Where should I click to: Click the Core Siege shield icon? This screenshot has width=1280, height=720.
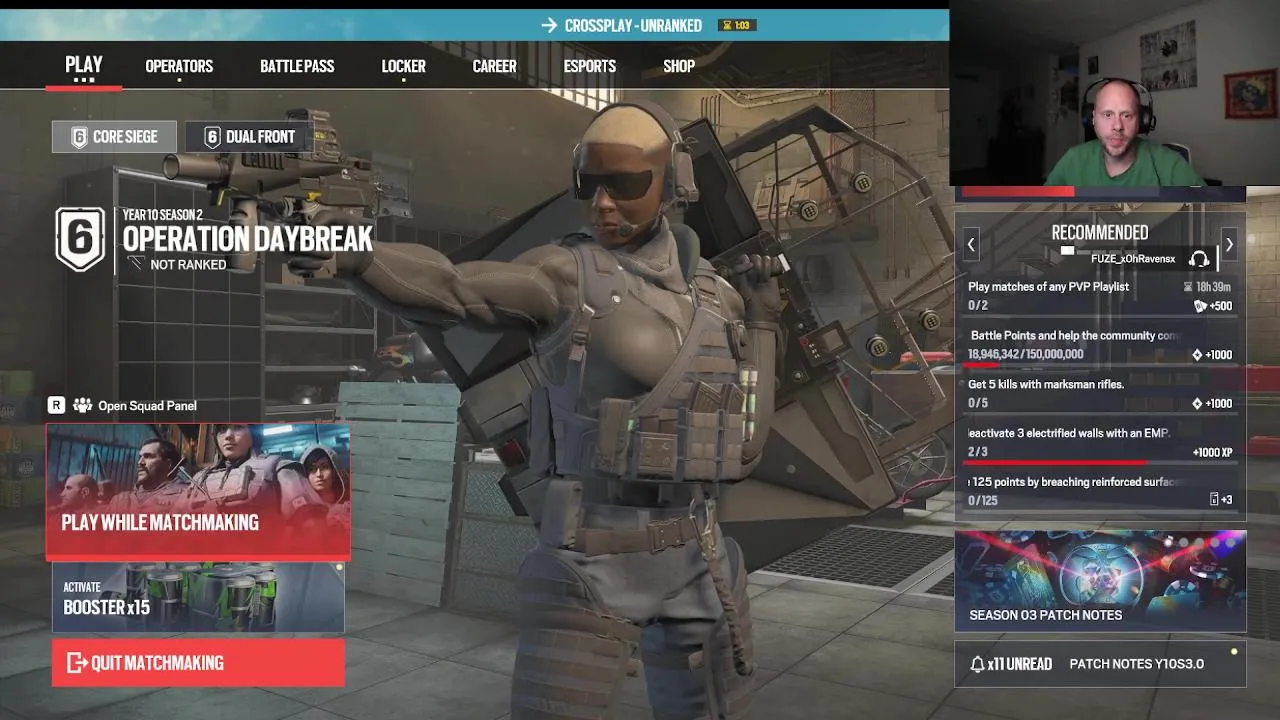[79, 137]
